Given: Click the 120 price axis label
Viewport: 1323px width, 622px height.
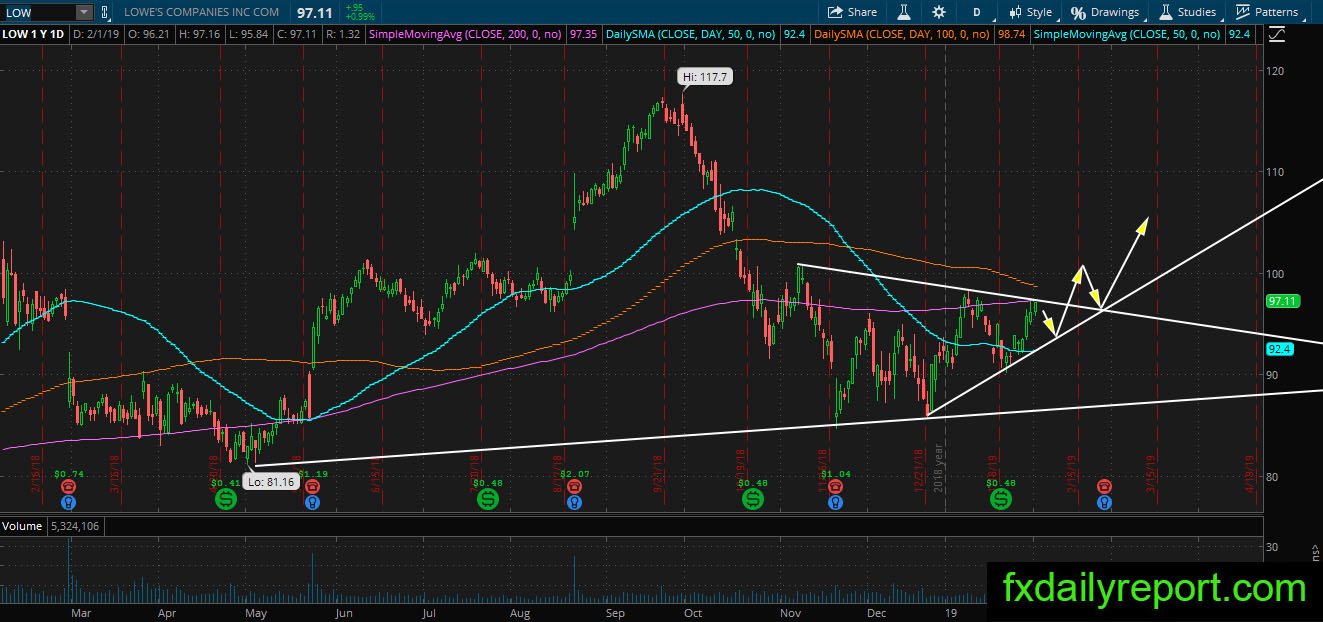Looking at the screenshot, I should point(1277,72).
